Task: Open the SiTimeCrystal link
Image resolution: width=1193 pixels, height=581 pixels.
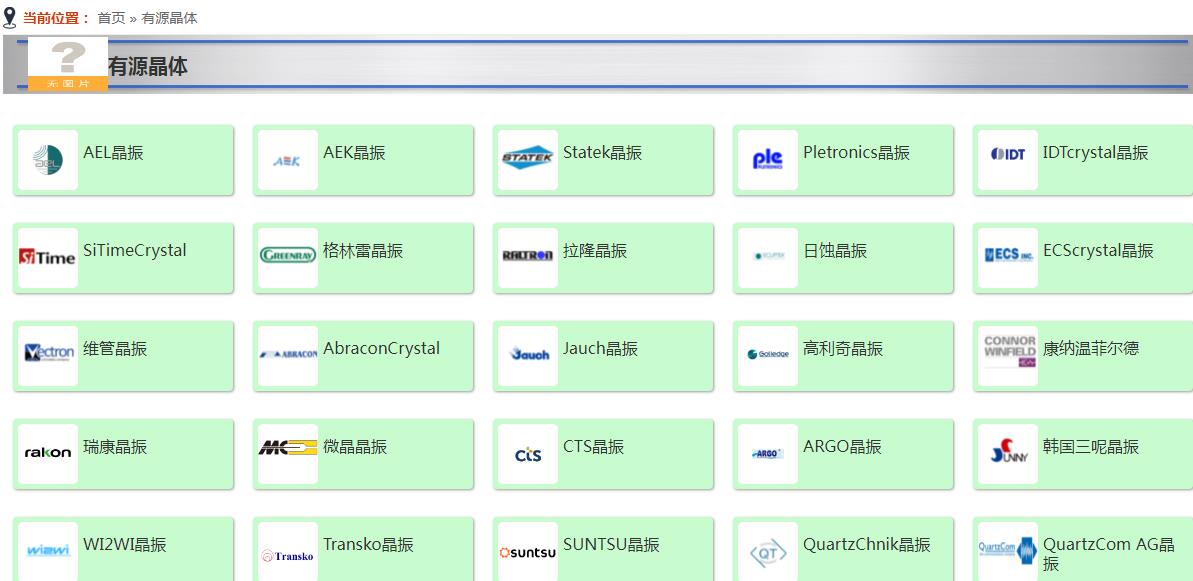Action: pyautogui.click(x=135, y=251)
